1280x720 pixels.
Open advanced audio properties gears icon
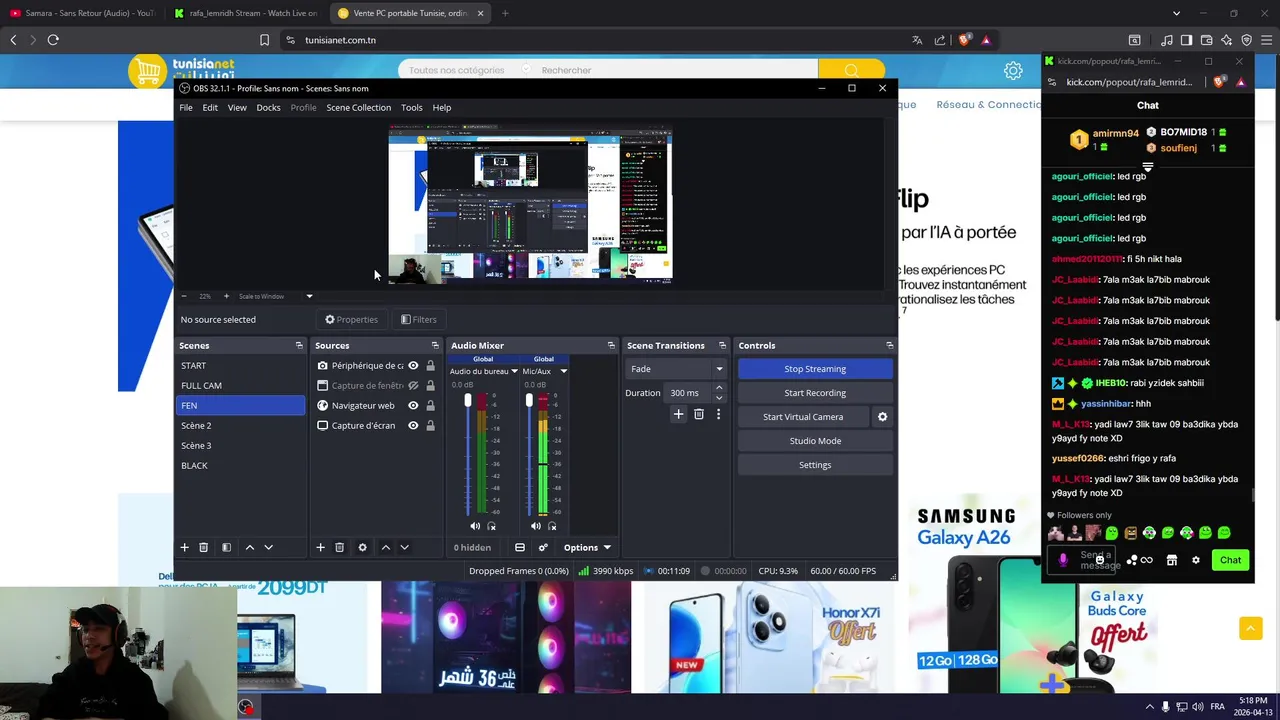click(543, 547)
